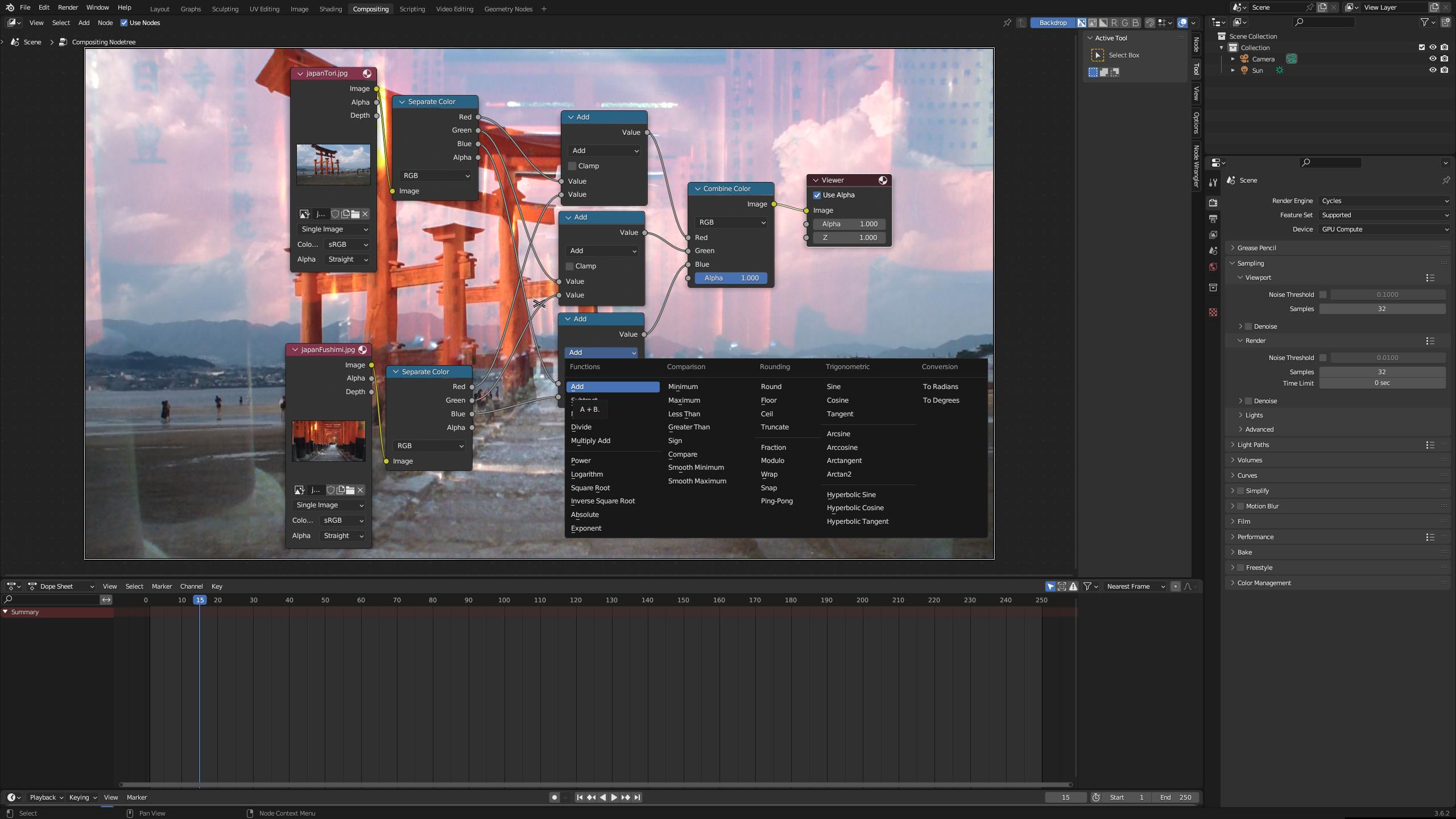Select Color and Alpha backdrop channel icon

1081,23
